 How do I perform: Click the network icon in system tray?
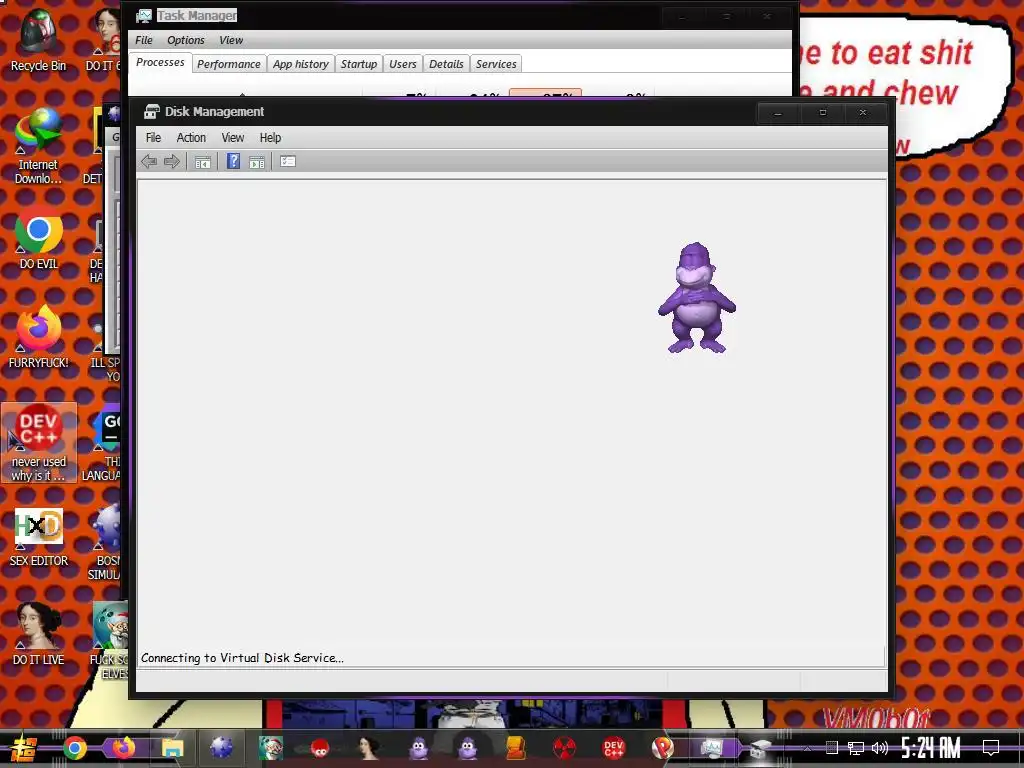856,748
